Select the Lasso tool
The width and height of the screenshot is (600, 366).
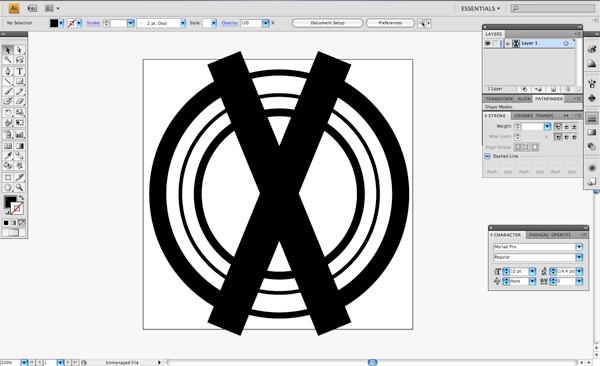pyautogui.click(x=20, y=60)
